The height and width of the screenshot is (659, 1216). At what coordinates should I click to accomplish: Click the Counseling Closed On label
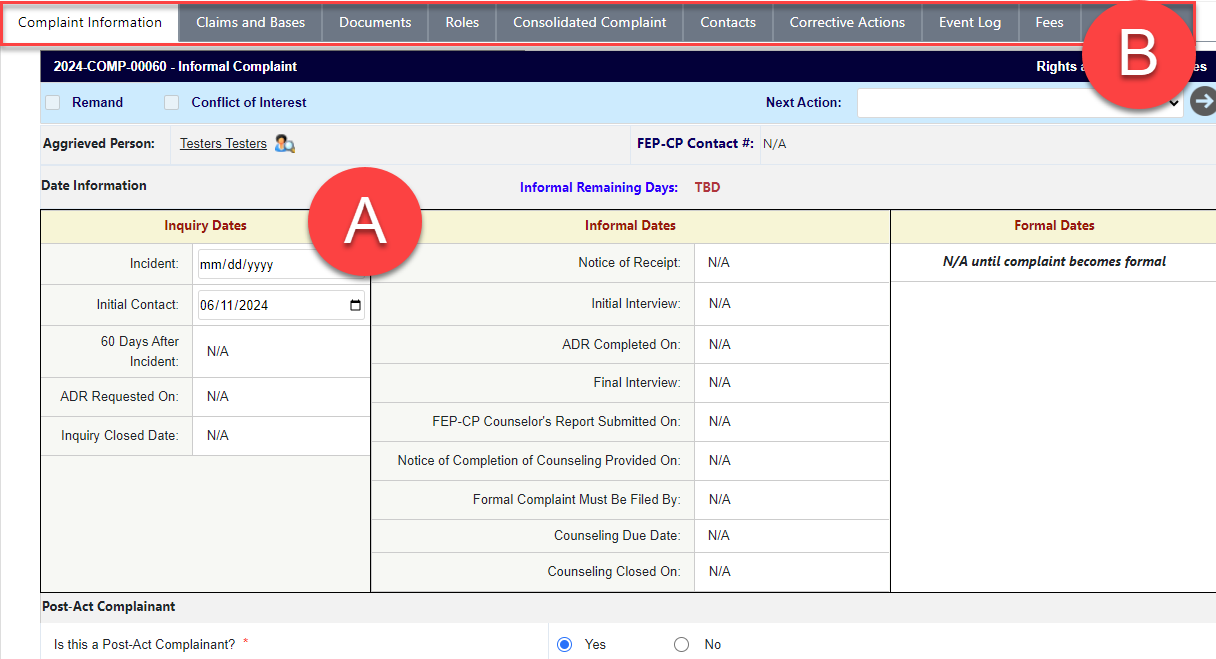point(614,571)
